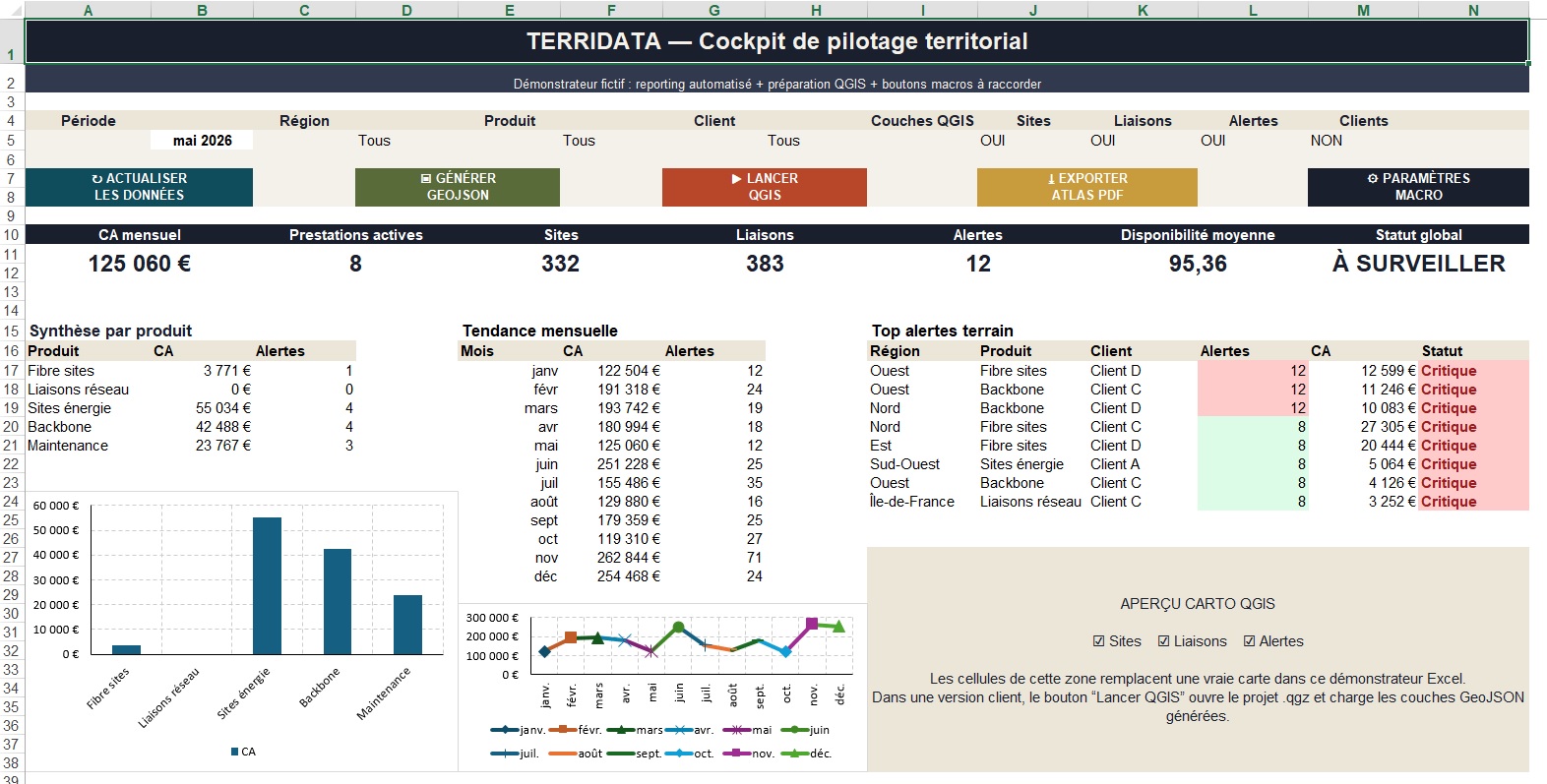Select the Période cell showing mai 2026

[x=202, y=141]
